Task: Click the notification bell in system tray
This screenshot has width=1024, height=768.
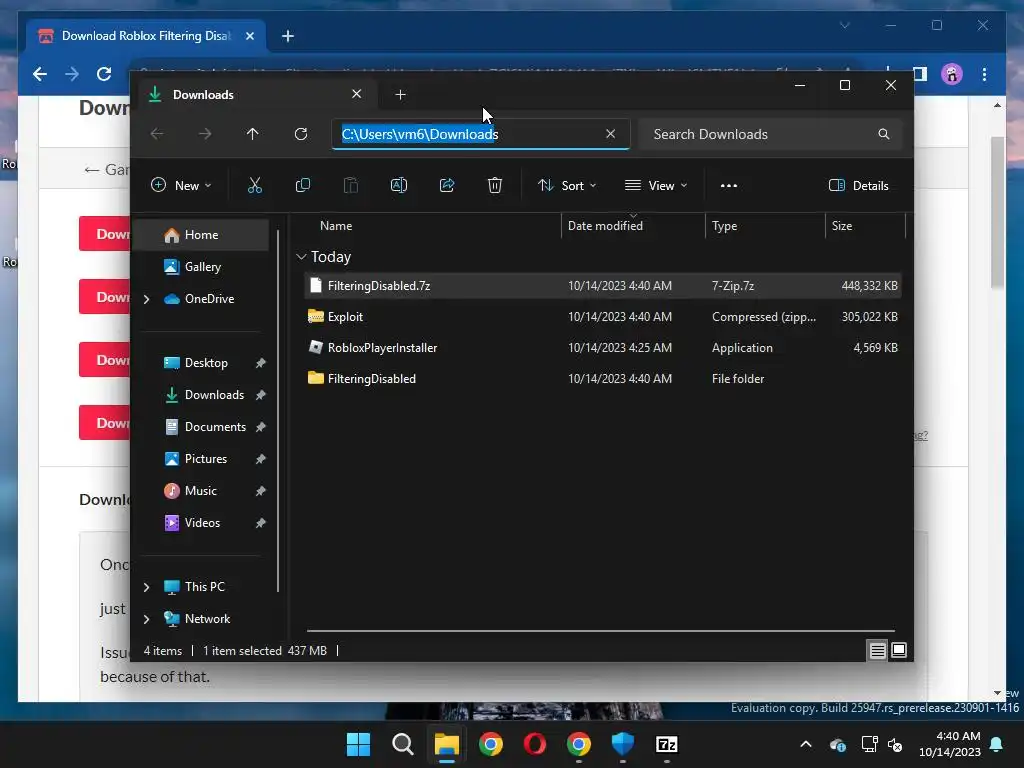Action: (997, 744)
